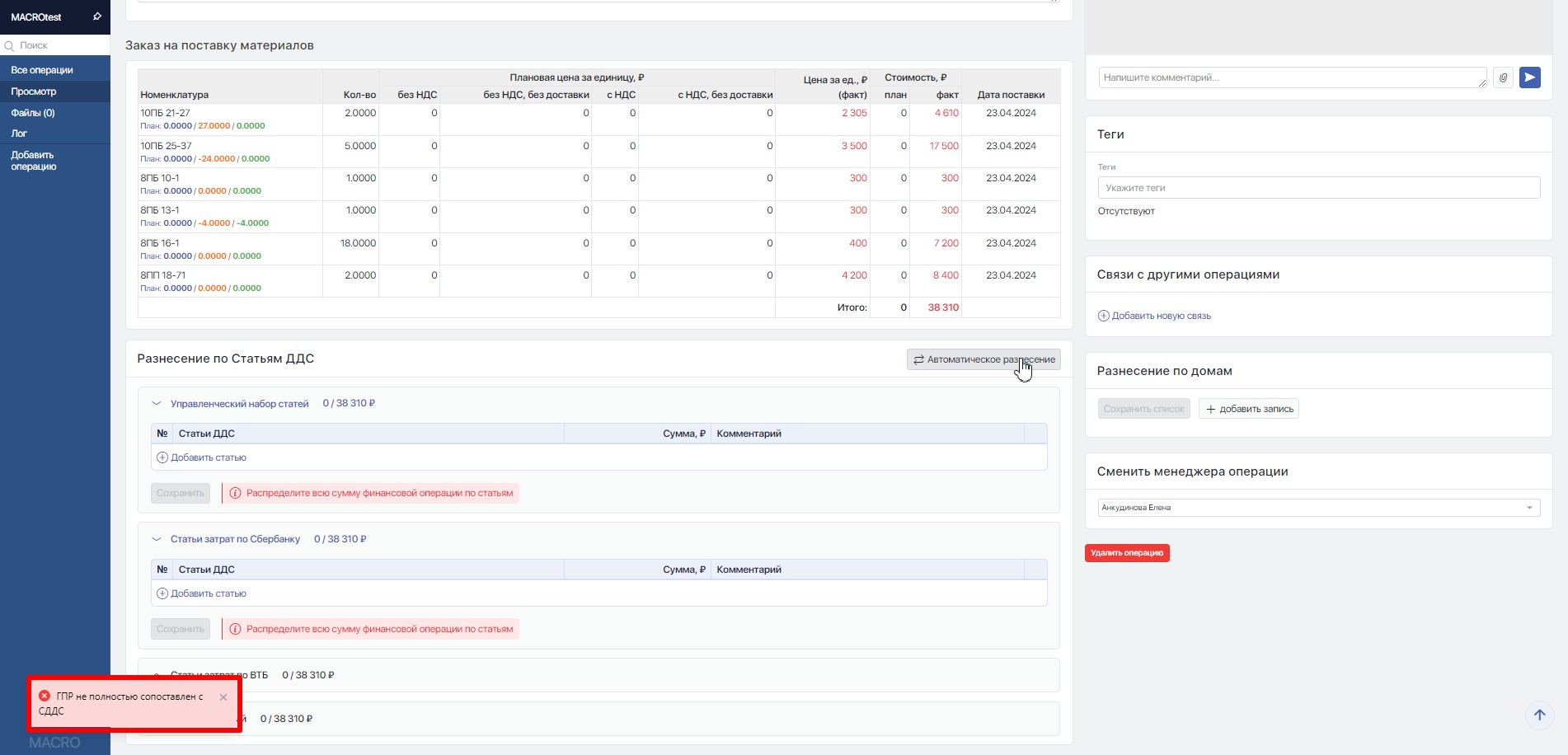Send comment with blue arrow button
The image size is (1568, 755).
click(1529, 77)
